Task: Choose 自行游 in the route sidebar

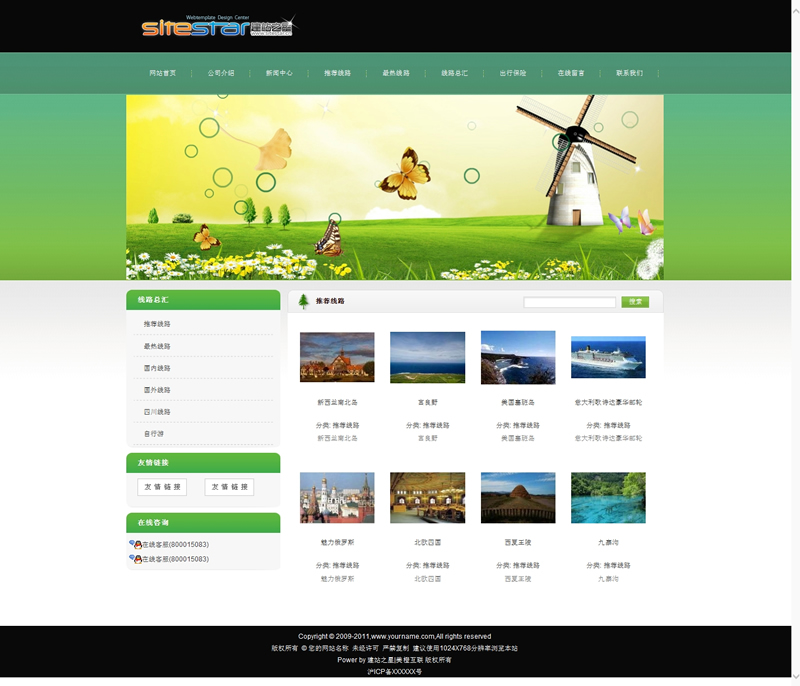Action: [x=153, y=434]
